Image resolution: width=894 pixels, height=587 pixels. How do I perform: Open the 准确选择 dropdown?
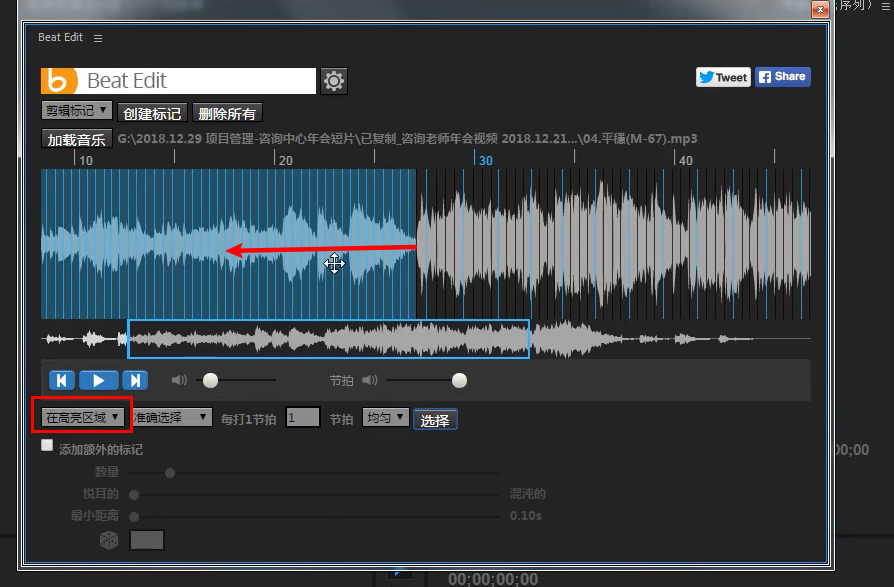click(x=172, y=418)
